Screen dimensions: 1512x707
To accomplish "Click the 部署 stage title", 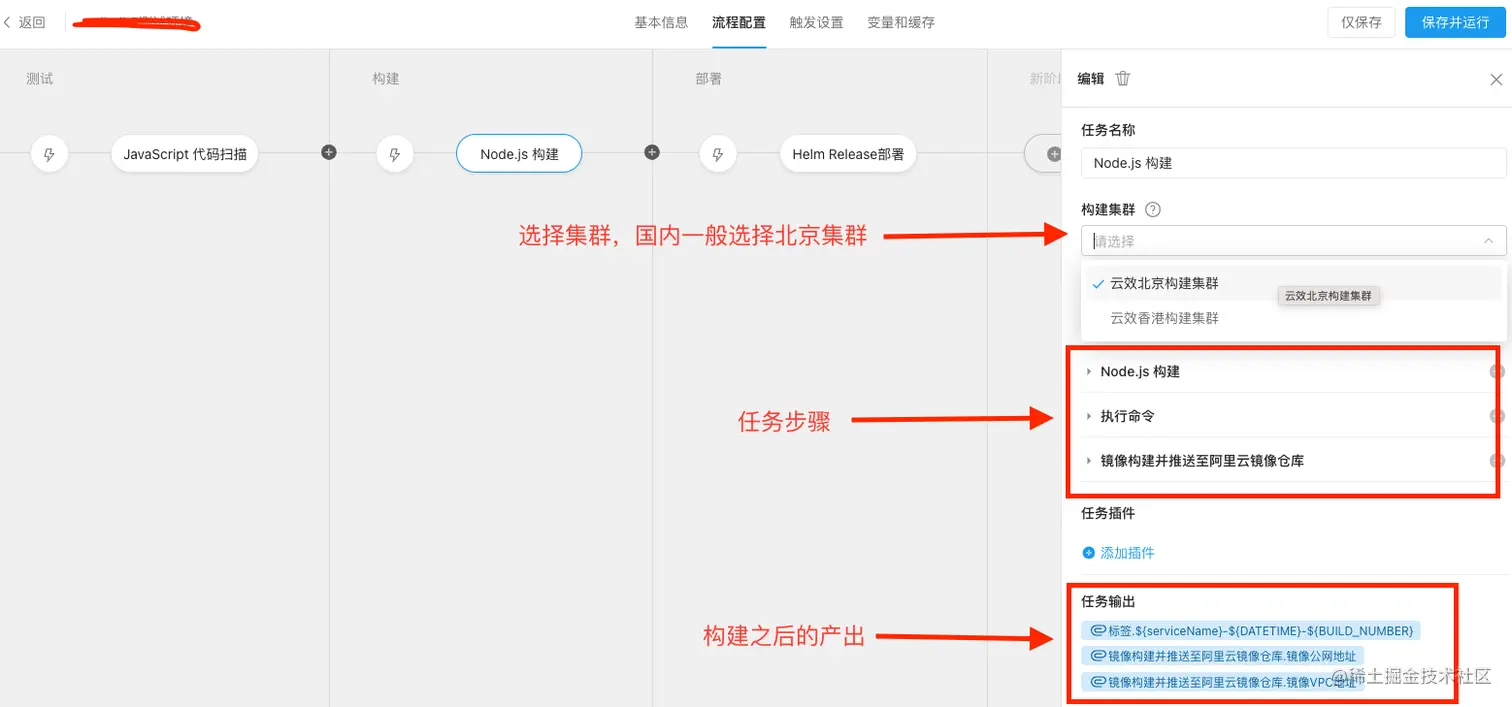I will [709, 79].
